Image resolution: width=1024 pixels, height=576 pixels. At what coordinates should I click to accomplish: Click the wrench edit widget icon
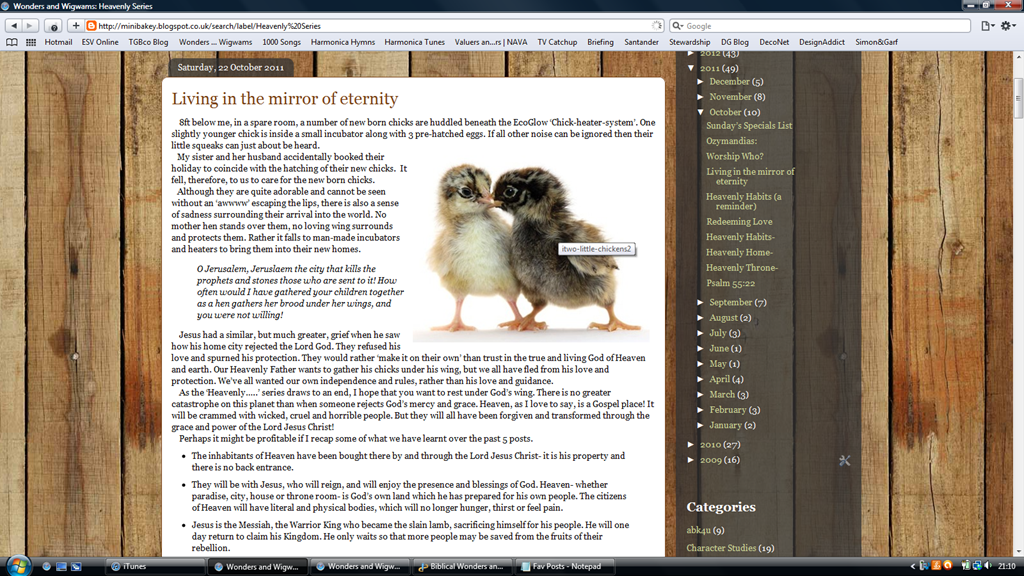click(x=844, y=461)
